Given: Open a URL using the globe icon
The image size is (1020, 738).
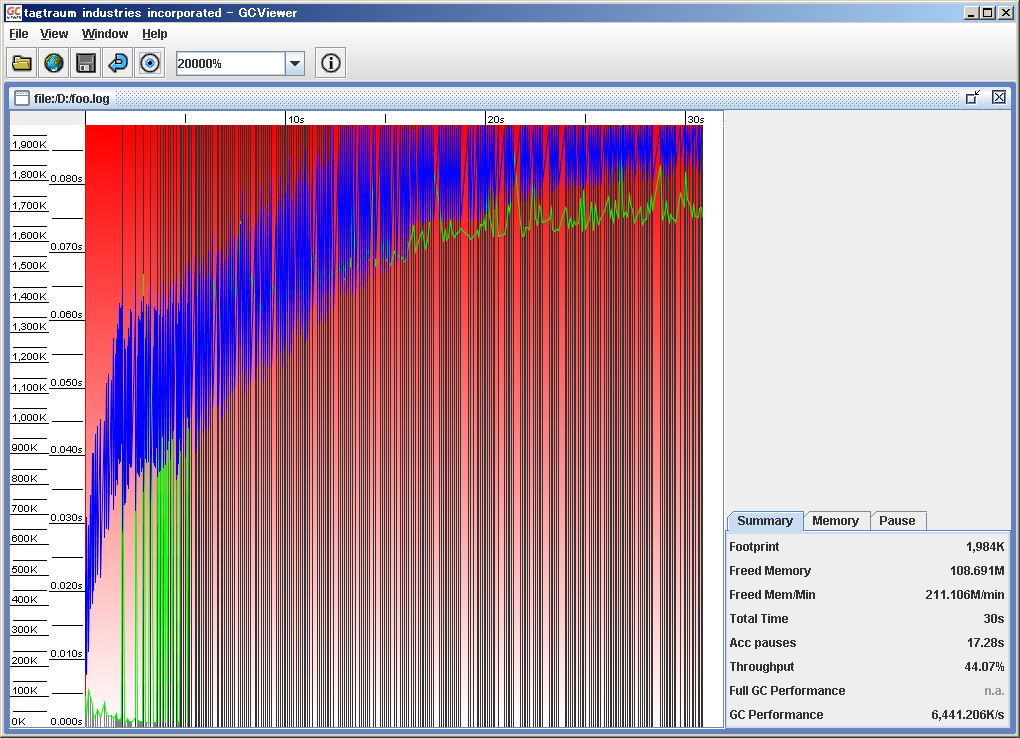Looking at the screenshot, I should click(x=54, y=63).
